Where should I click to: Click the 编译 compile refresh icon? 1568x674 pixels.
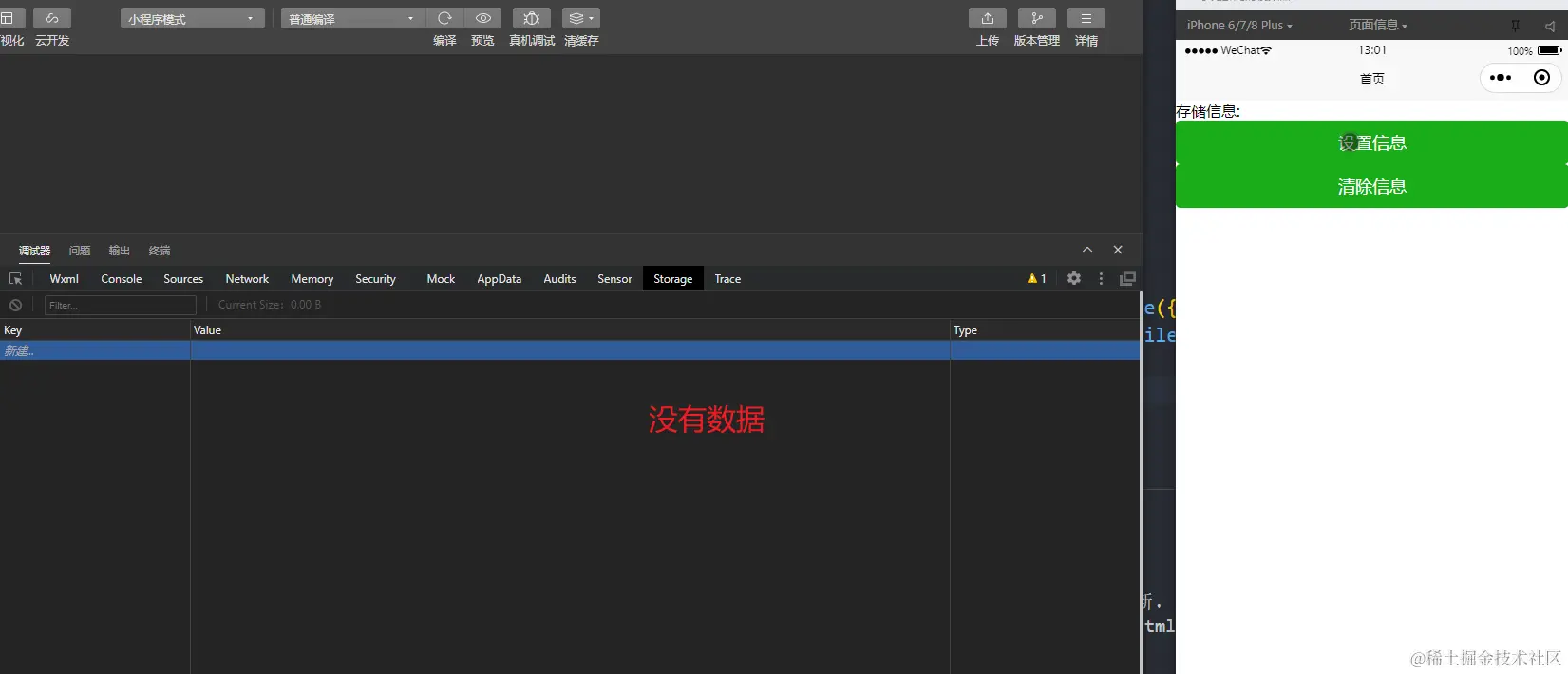(444, 18)
